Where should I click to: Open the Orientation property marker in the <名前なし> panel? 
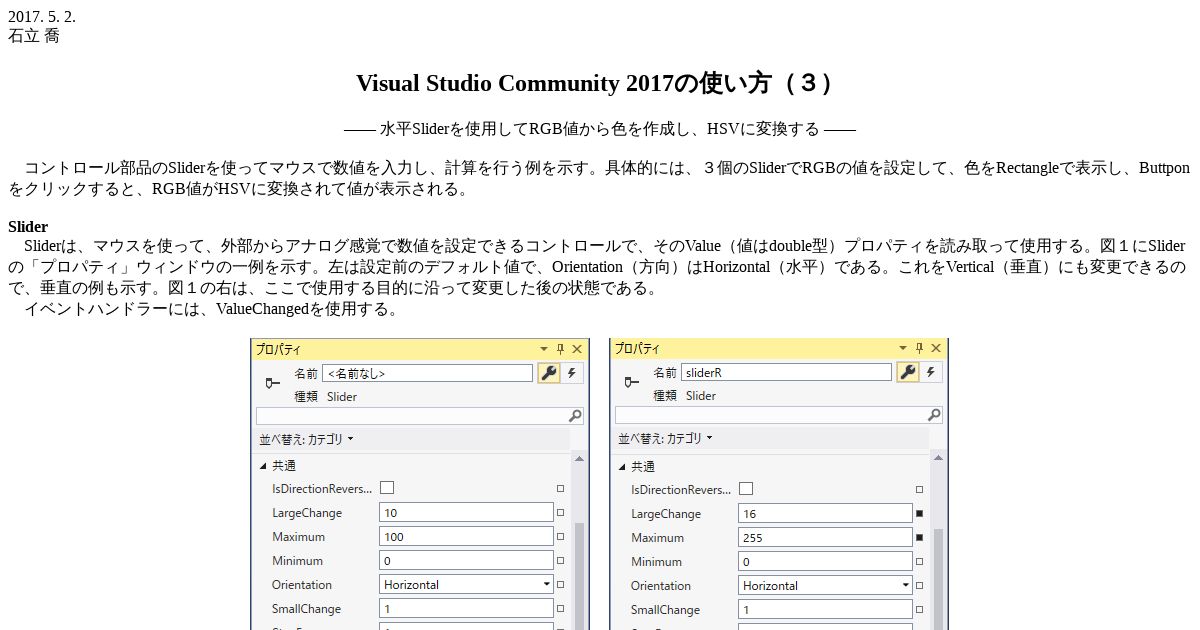click(x=560, y=584)
